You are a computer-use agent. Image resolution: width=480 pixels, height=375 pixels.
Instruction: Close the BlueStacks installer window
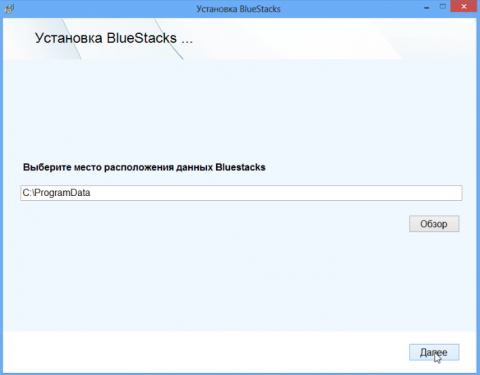(464, 6)
